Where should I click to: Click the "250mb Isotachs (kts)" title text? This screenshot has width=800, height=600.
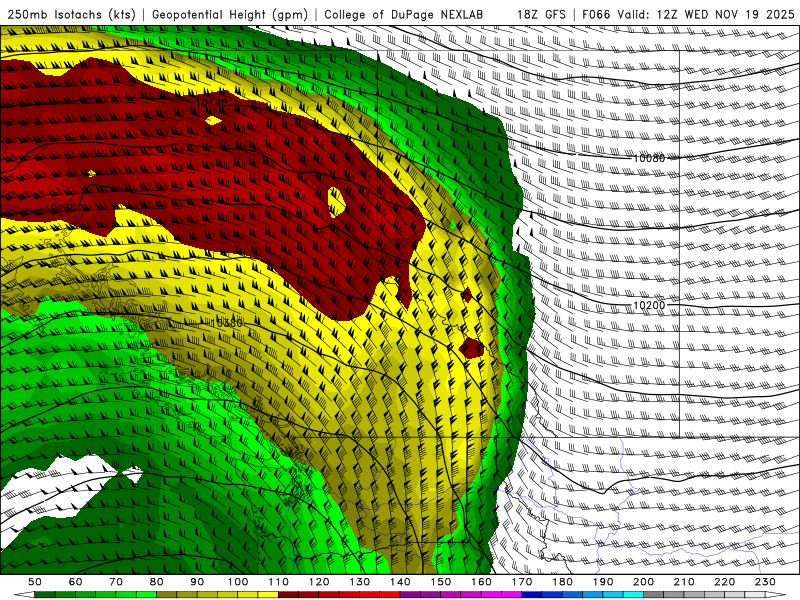(71, 14)
